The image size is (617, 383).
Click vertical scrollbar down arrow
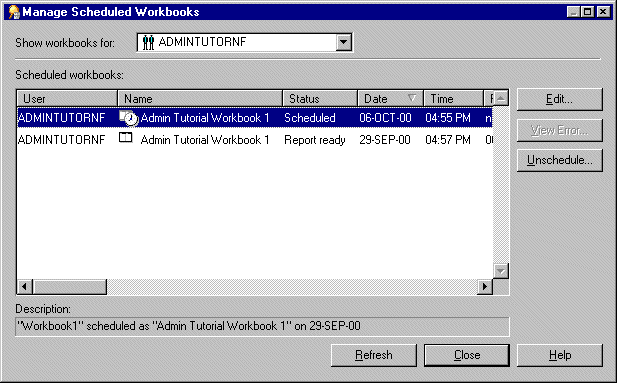(x=501, y=271)
